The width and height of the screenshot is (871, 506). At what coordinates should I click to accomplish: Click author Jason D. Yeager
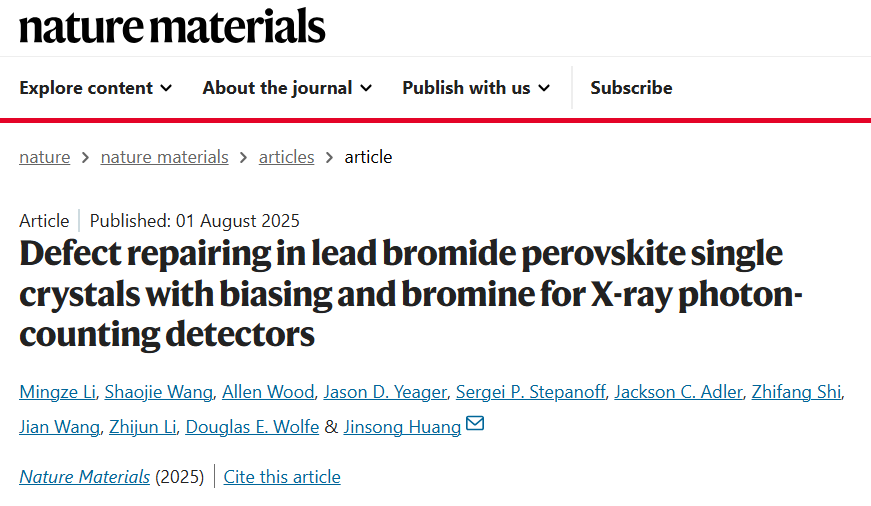pos(386,392)
